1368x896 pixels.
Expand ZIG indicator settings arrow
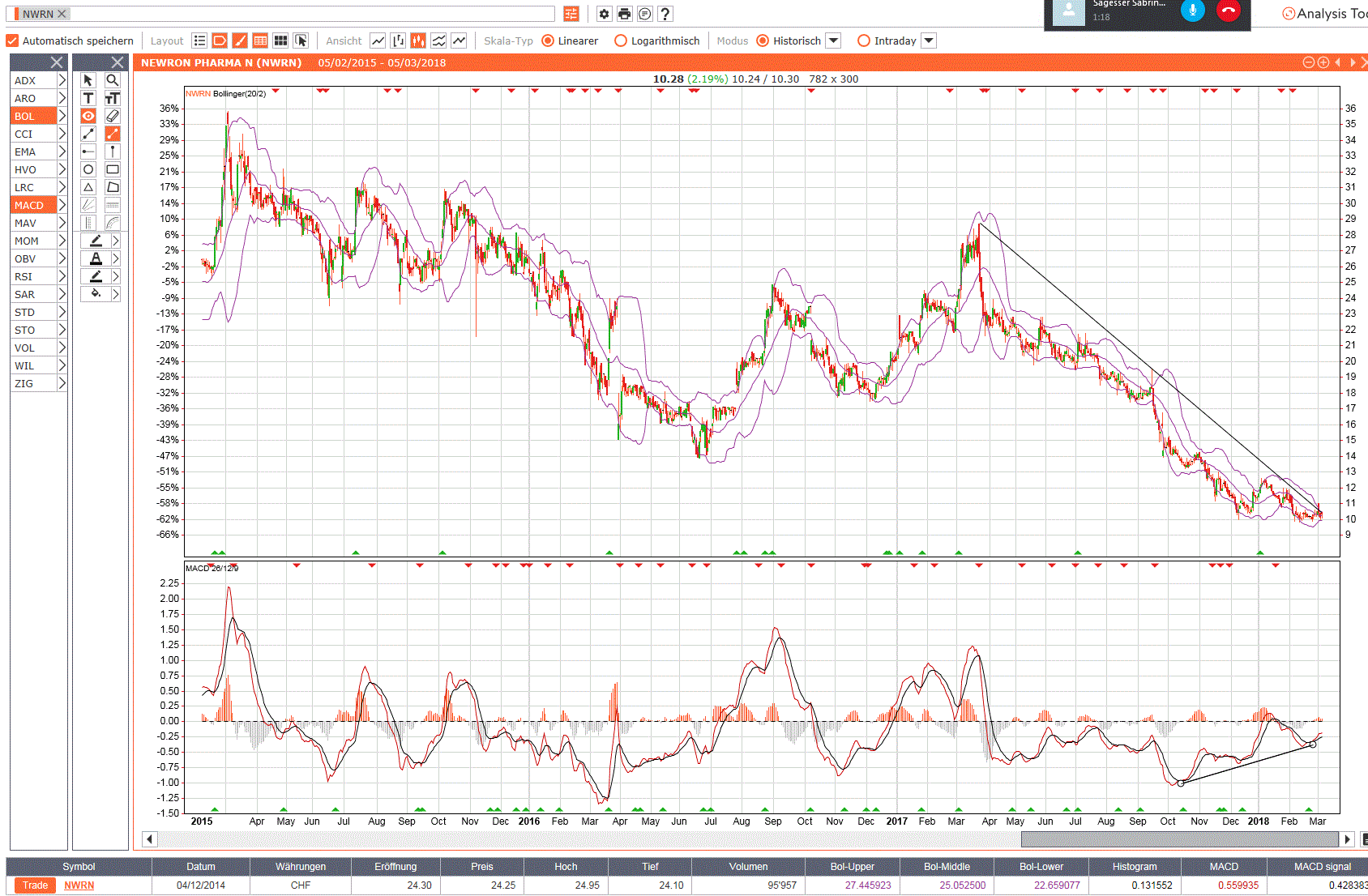click(62, 383)
